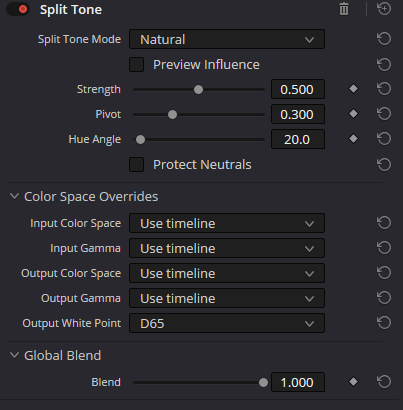
Task: Open the Output Gamma dropdown
Action: [227, 298]
